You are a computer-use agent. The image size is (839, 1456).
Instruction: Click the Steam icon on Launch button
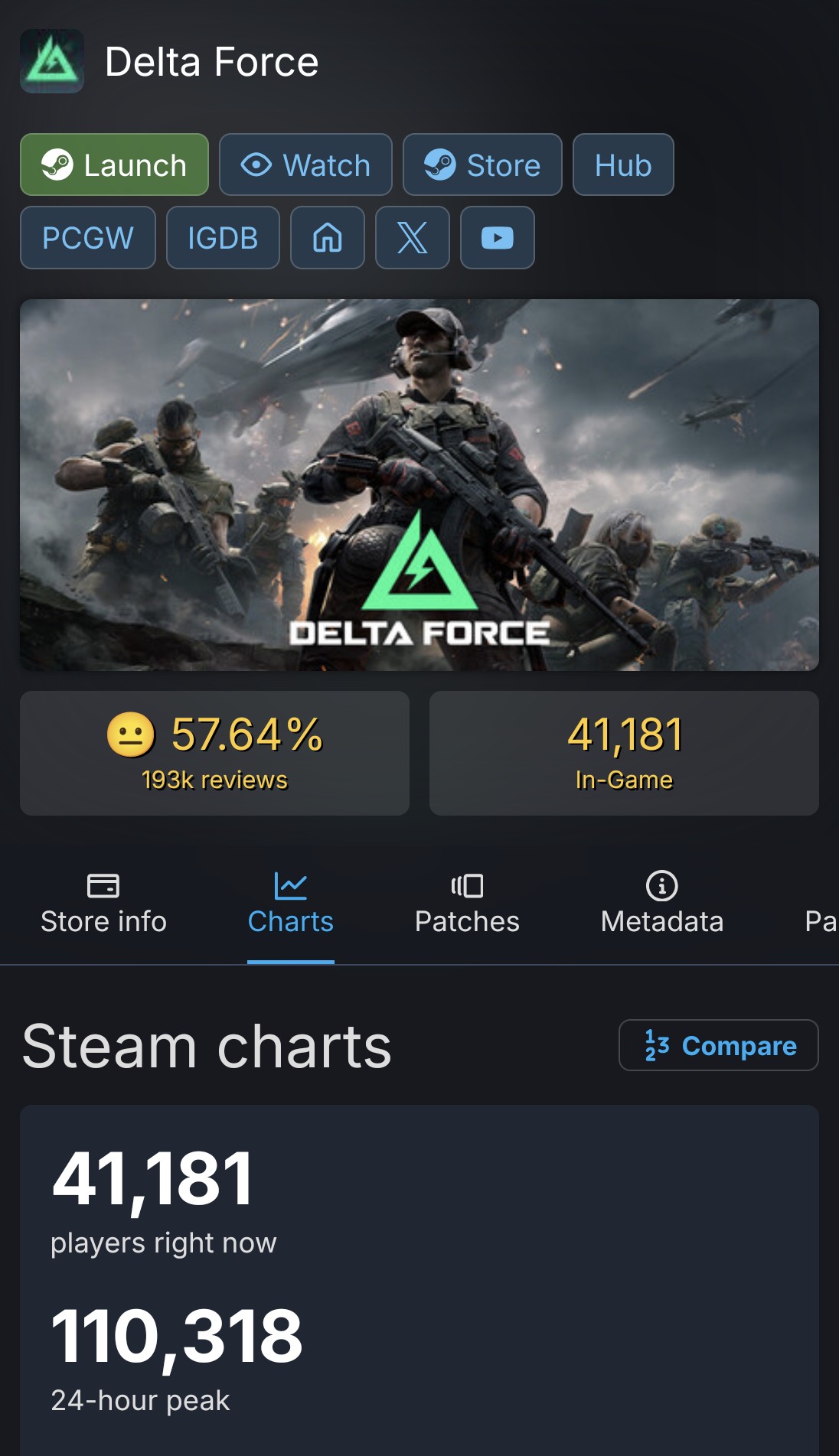[x=57, y=164]
